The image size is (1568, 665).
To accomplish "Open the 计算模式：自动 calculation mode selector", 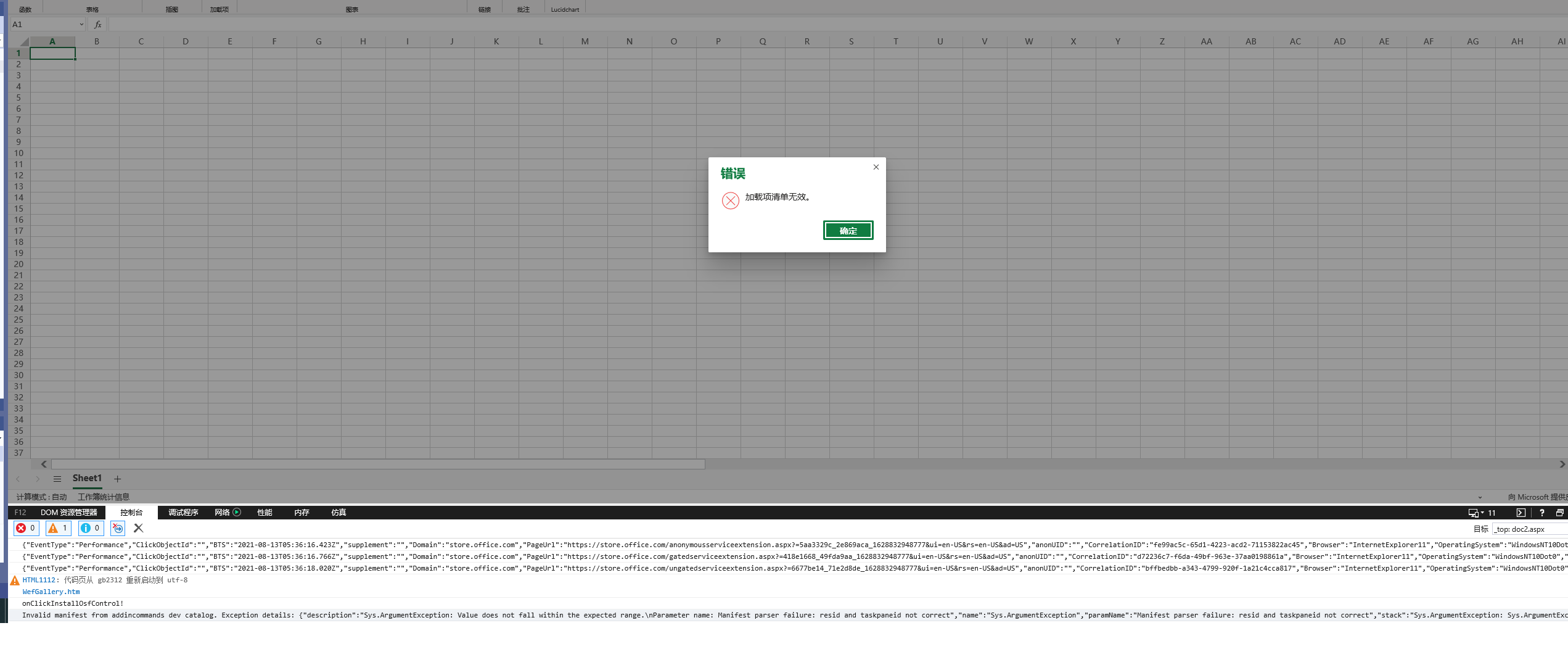I will click(40, 497).
